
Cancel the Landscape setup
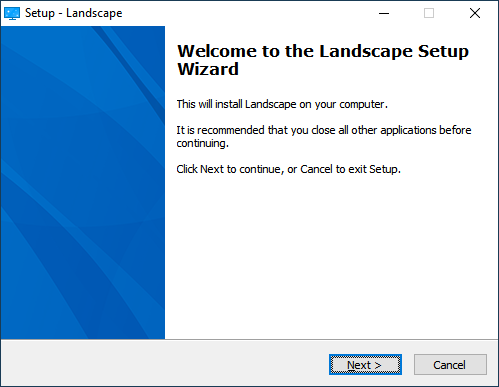(x=450, y=365)
